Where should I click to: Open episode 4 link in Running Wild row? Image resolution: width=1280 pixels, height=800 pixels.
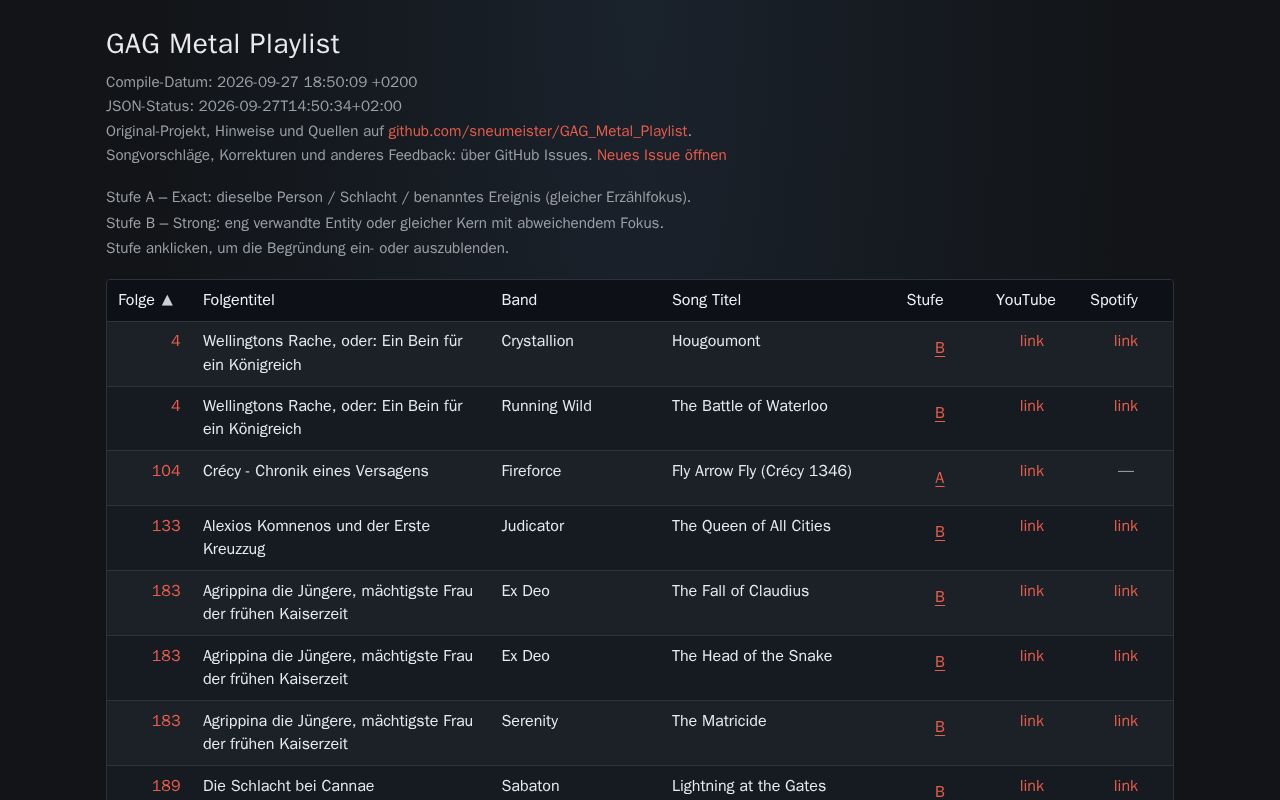coord(176,406)
